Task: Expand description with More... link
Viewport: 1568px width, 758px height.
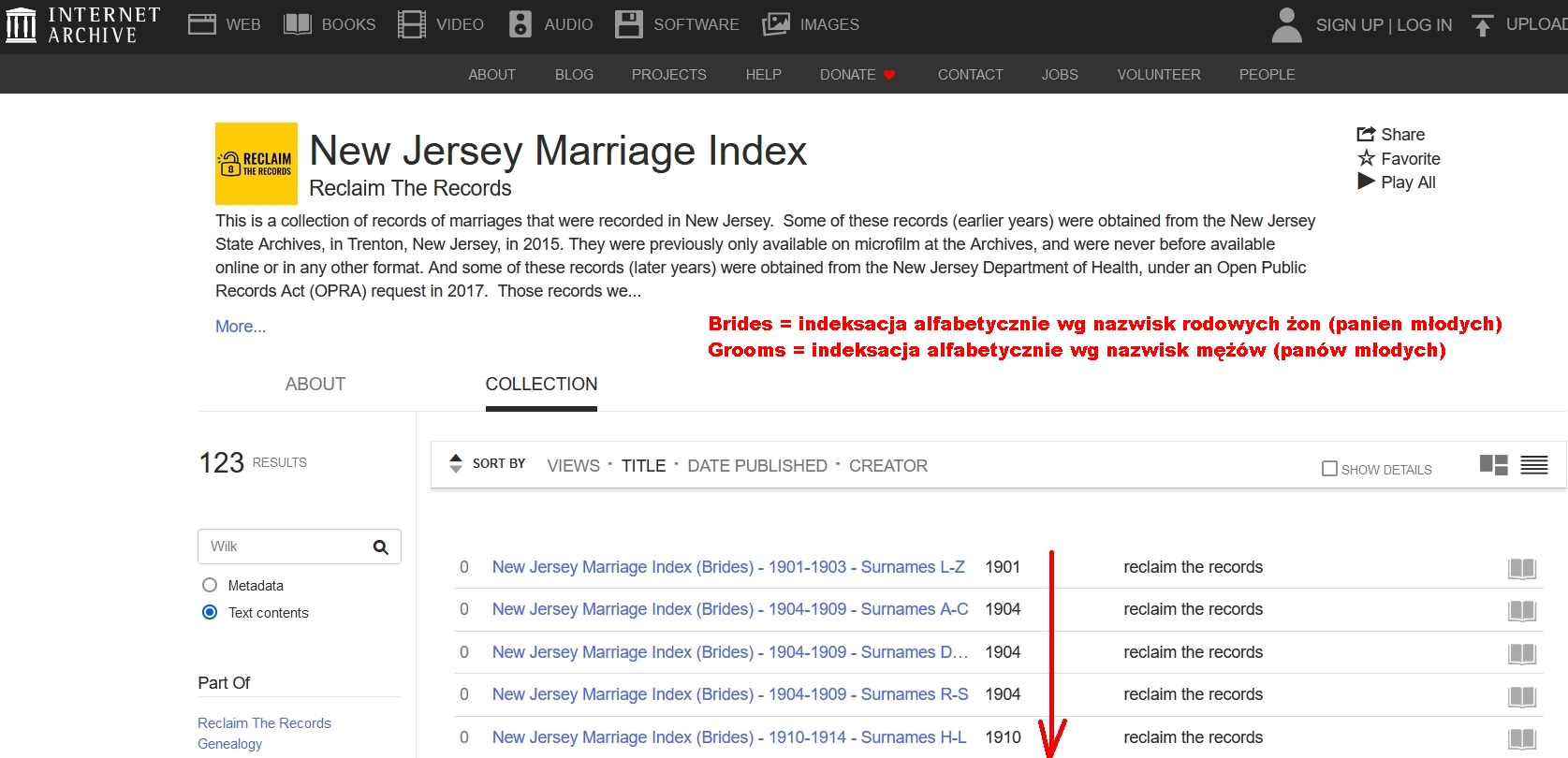Action: [241, 327]
